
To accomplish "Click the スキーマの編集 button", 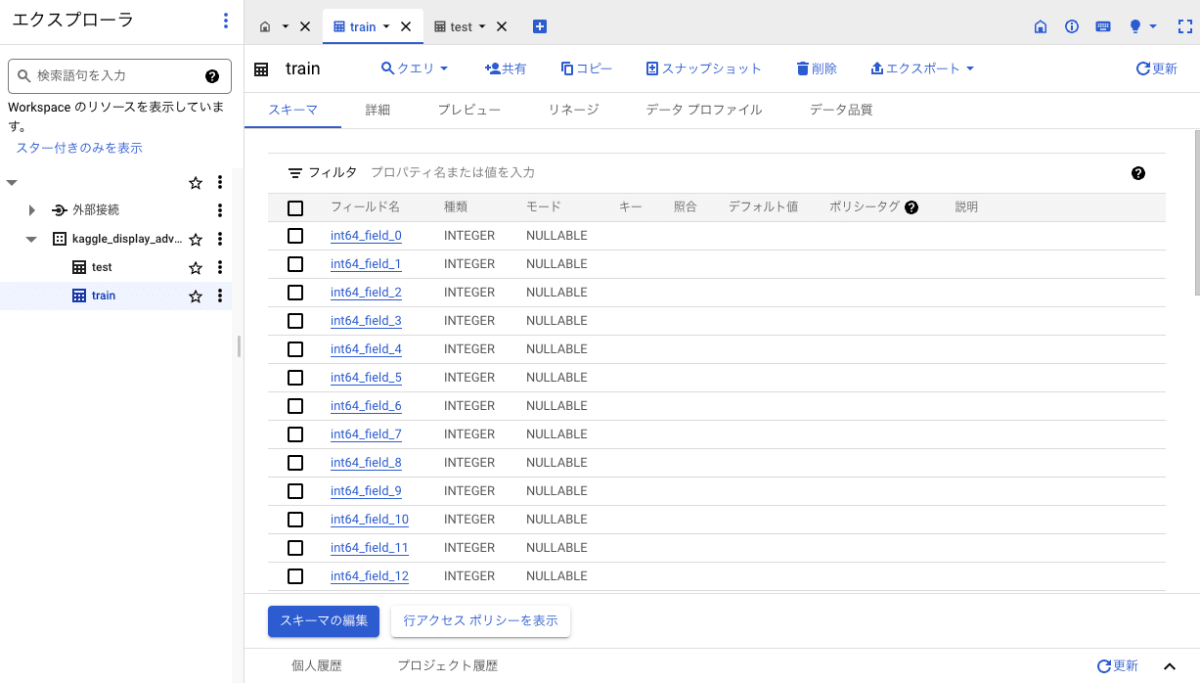I will (x=324, y=621).
